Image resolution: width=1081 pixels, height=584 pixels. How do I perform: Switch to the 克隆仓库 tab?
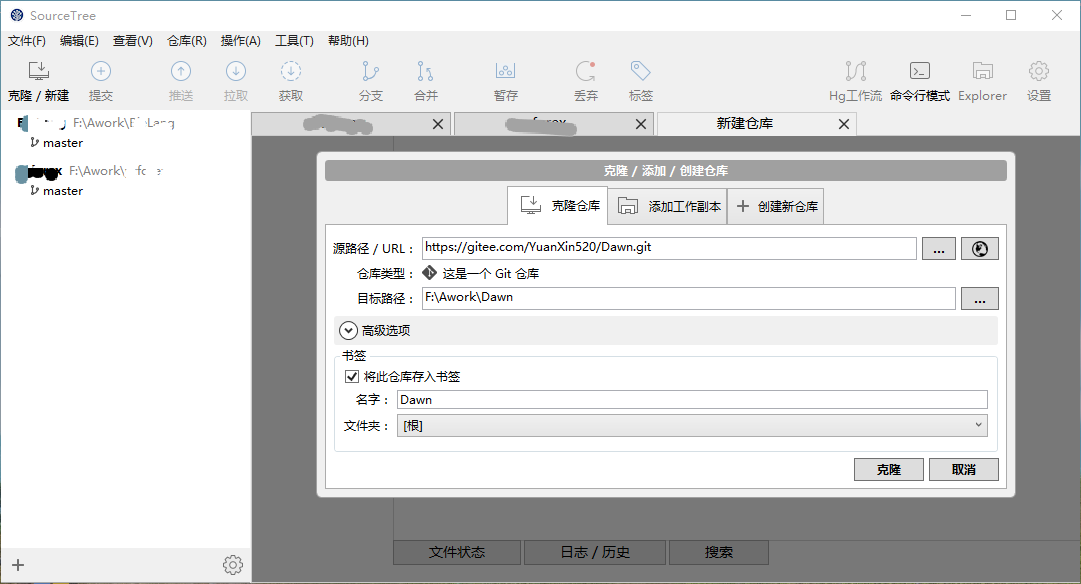coord(558,205)
